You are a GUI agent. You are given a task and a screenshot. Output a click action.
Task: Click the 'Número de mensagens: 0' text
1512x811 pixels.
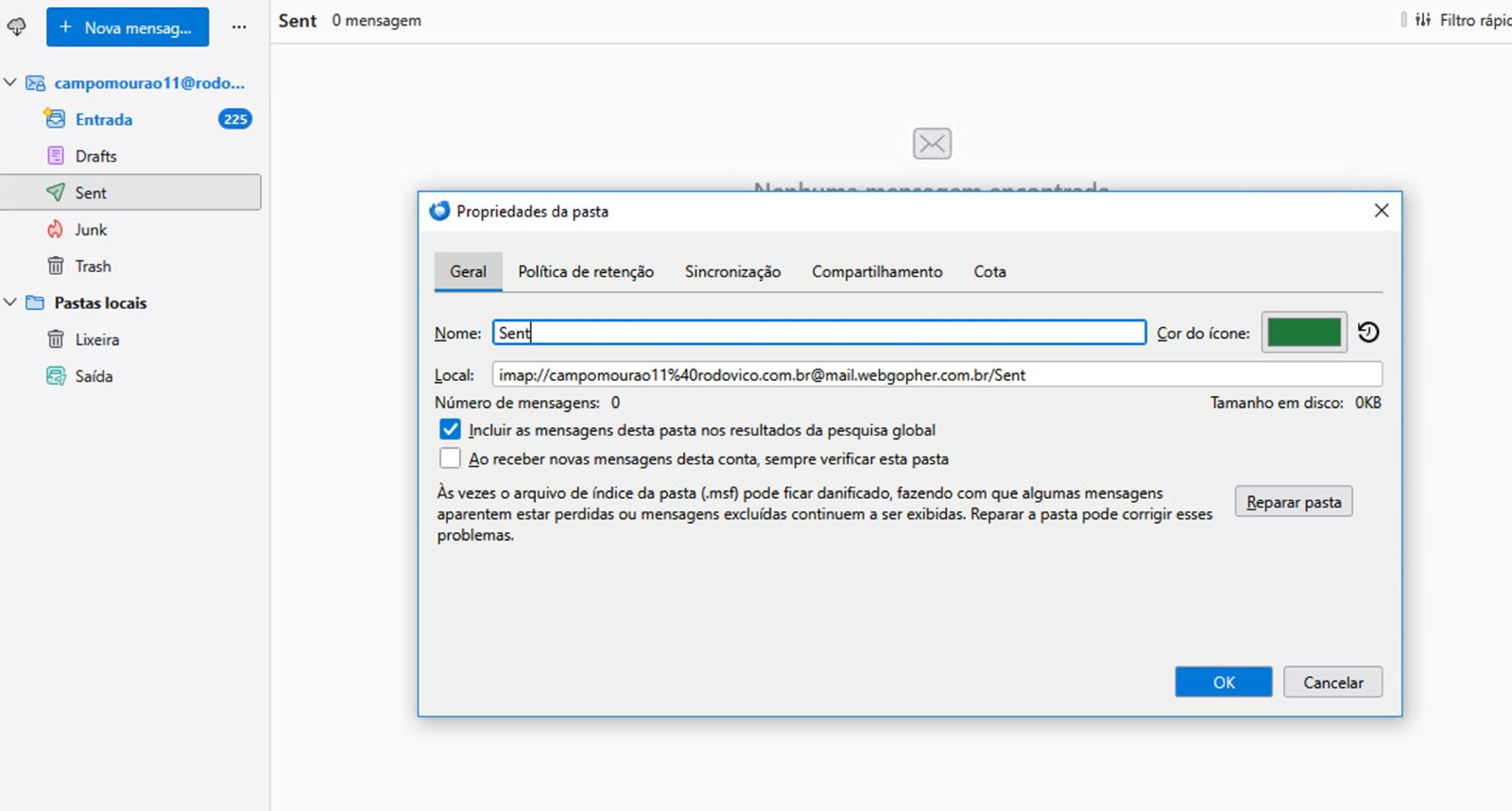(527, 403)
